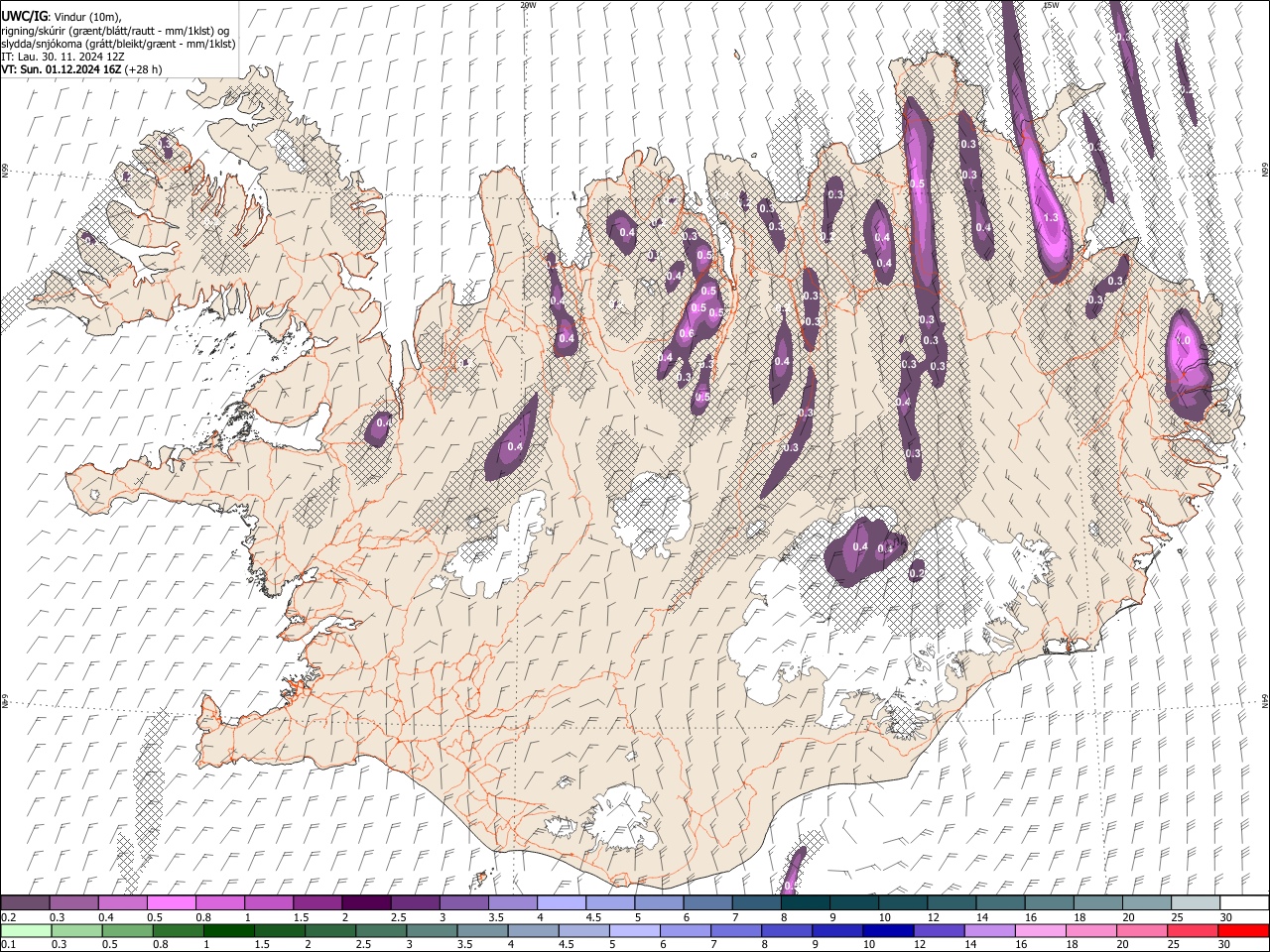This screenshot has height=952, width=1270.
Task: Click the UWC/IG title text
Action: 24,17
